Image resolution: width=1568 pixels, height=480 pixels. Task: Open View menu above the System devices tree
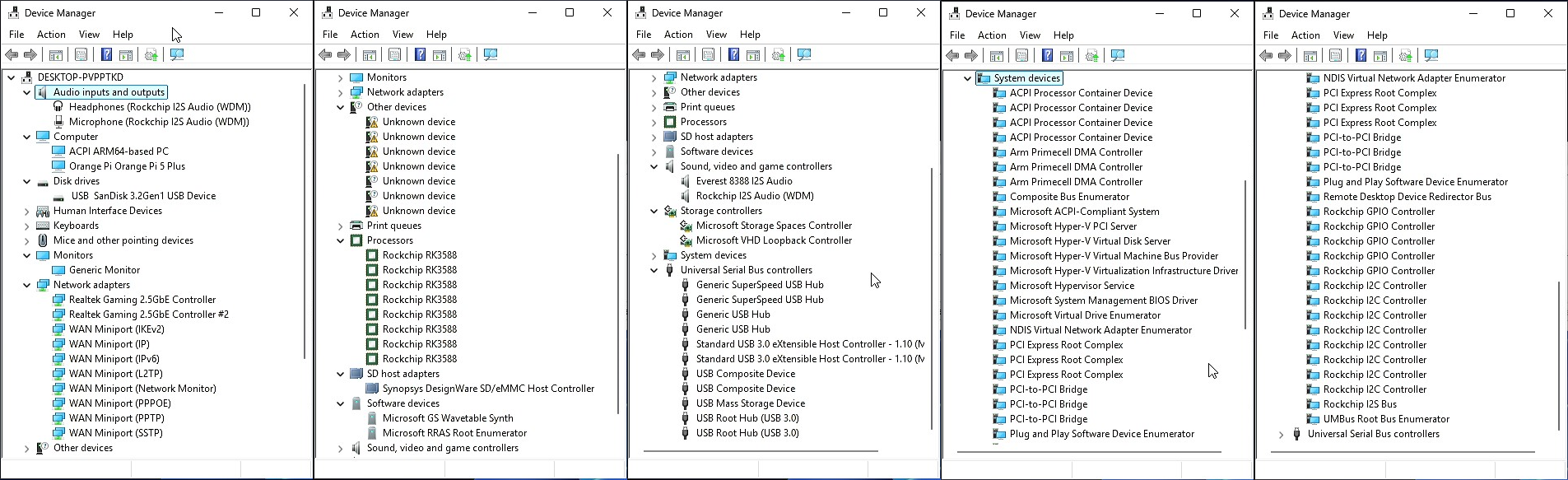(x=1030, y=35)
